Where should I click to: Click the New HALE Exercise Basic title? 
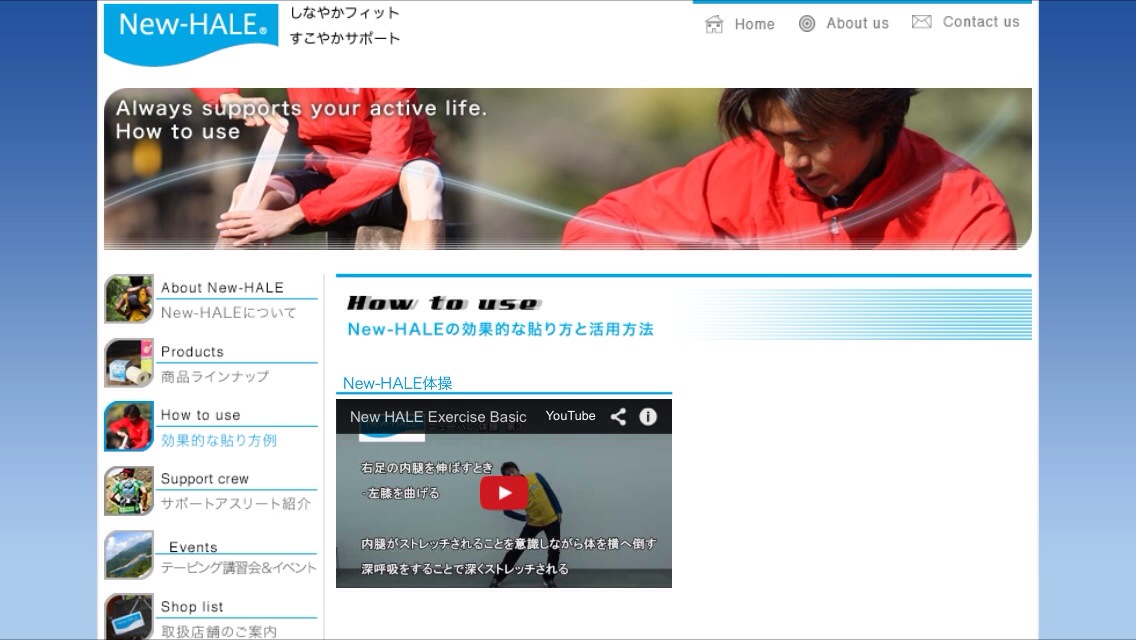tap(438, 417)
